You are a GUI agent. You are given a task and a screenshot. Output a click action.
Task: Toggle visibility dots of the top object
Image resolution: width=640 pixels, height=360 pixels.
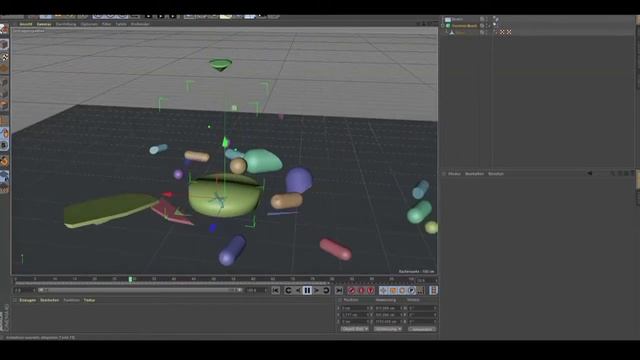[487, 19]
